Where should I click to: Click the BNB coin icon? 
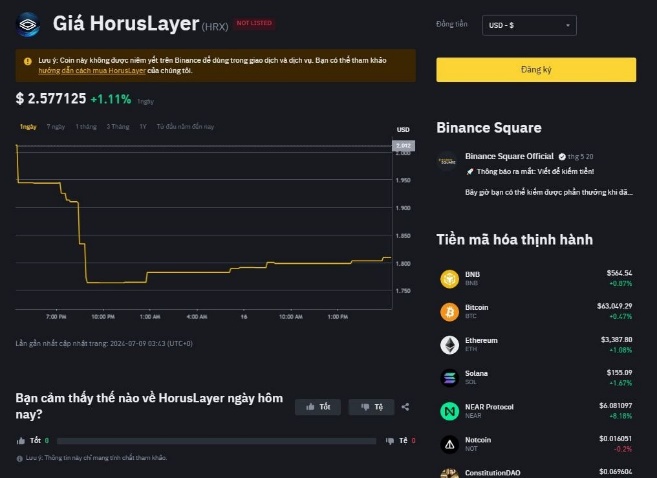coord(448,277)
